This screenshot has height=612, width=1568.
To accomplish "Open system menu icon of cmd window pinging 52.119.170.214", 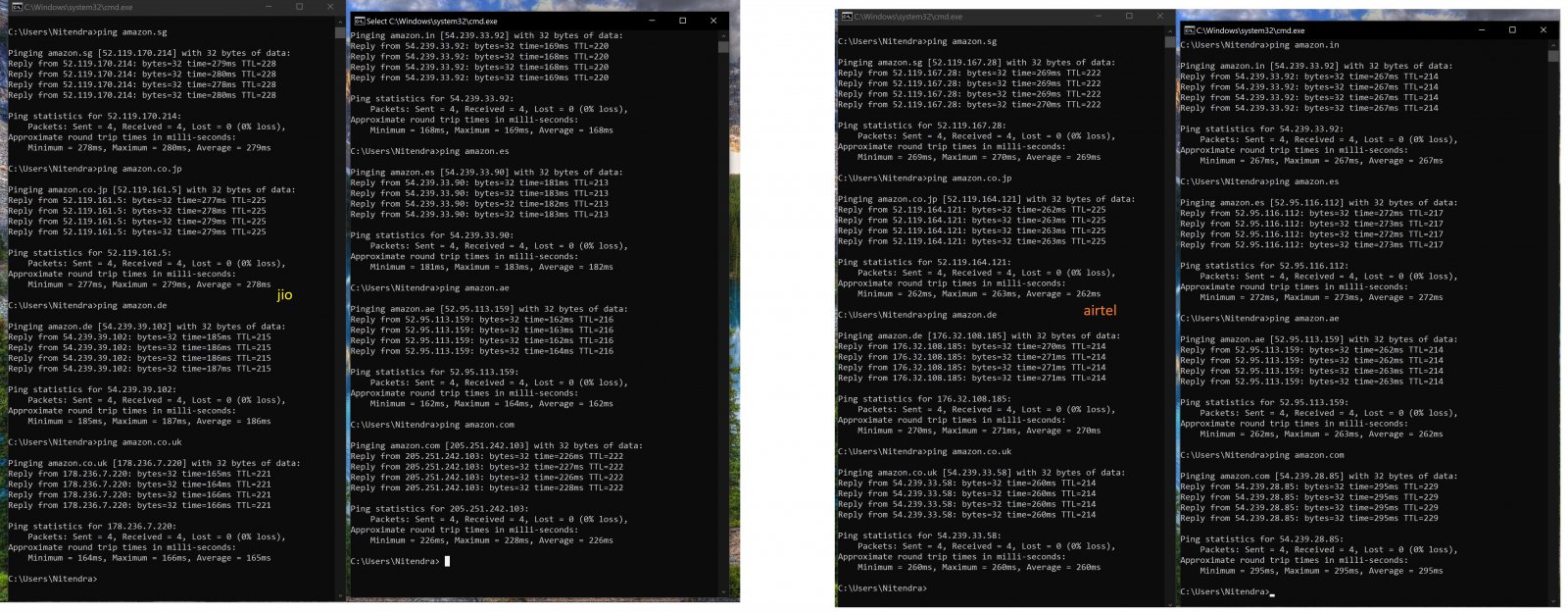I will pos(16,7).
